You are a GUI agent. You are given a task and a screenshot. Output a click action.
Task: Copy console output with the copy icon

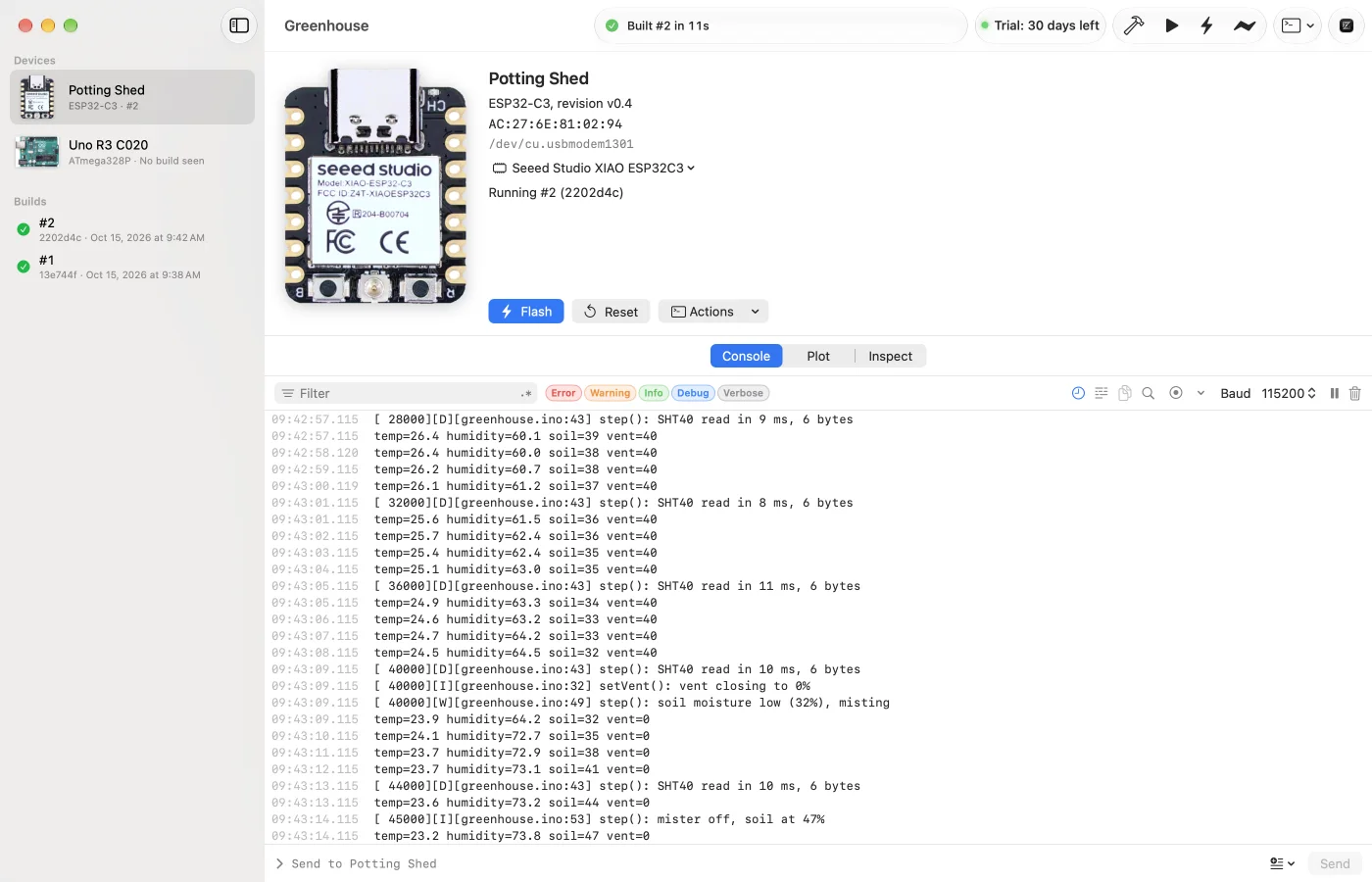point(1125,393)
